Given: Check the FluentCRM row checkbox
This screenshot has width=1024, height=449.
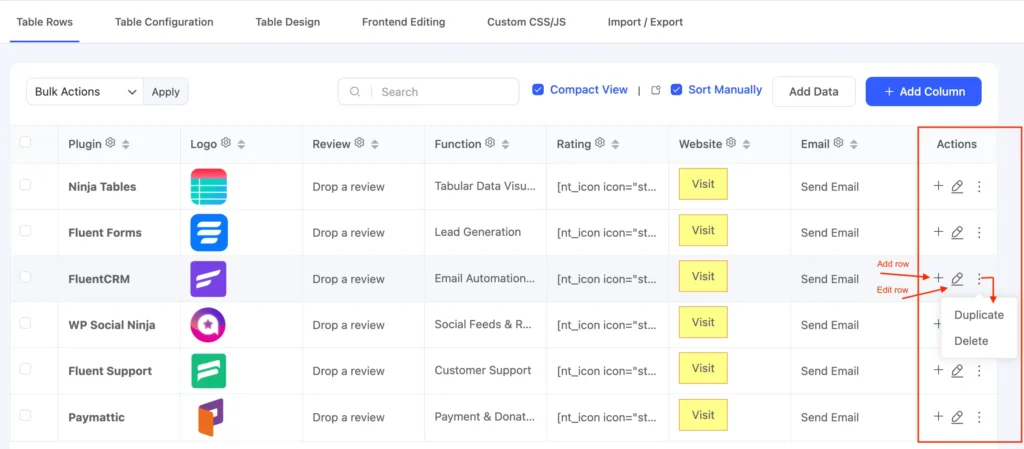Looking at the screenshot, I should point(25,277).
